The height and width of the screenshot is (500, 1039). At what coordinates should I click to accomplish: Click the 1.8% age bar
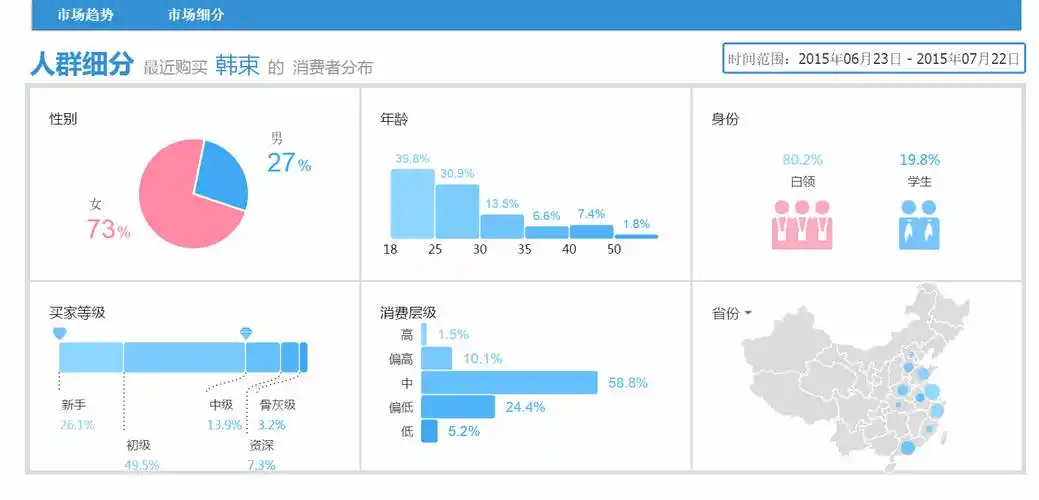pyautogui.click(x=636, y=236)
